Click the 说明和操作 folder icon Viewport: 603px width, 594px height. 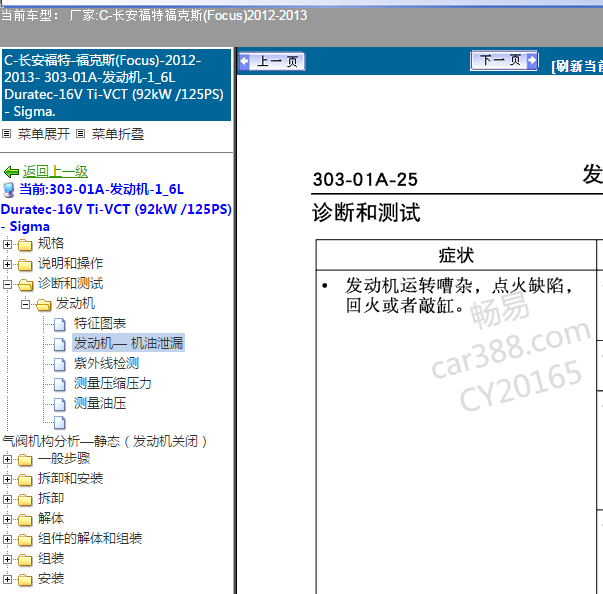coord(25,265)
